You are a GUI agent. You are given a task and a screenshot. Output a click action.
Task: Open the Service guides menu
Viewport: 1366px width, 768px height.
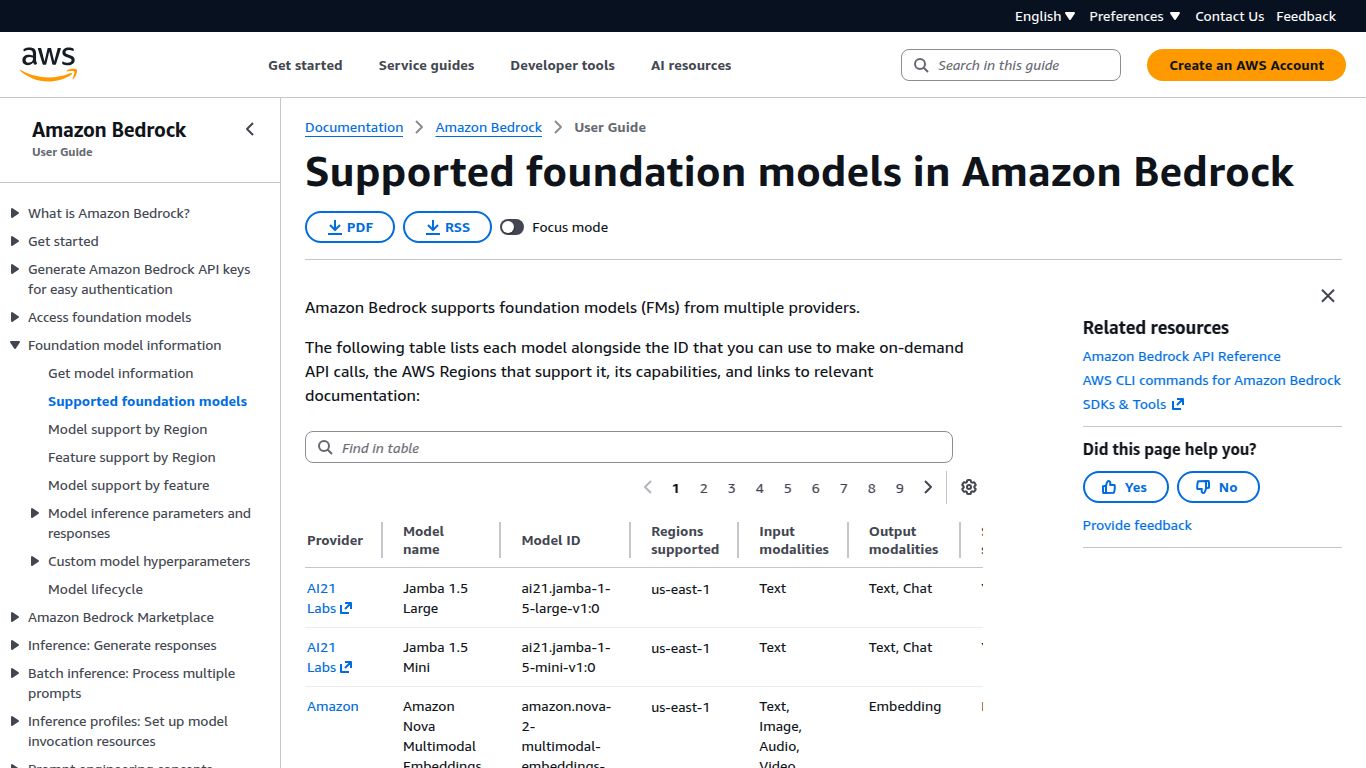(426, 65)
